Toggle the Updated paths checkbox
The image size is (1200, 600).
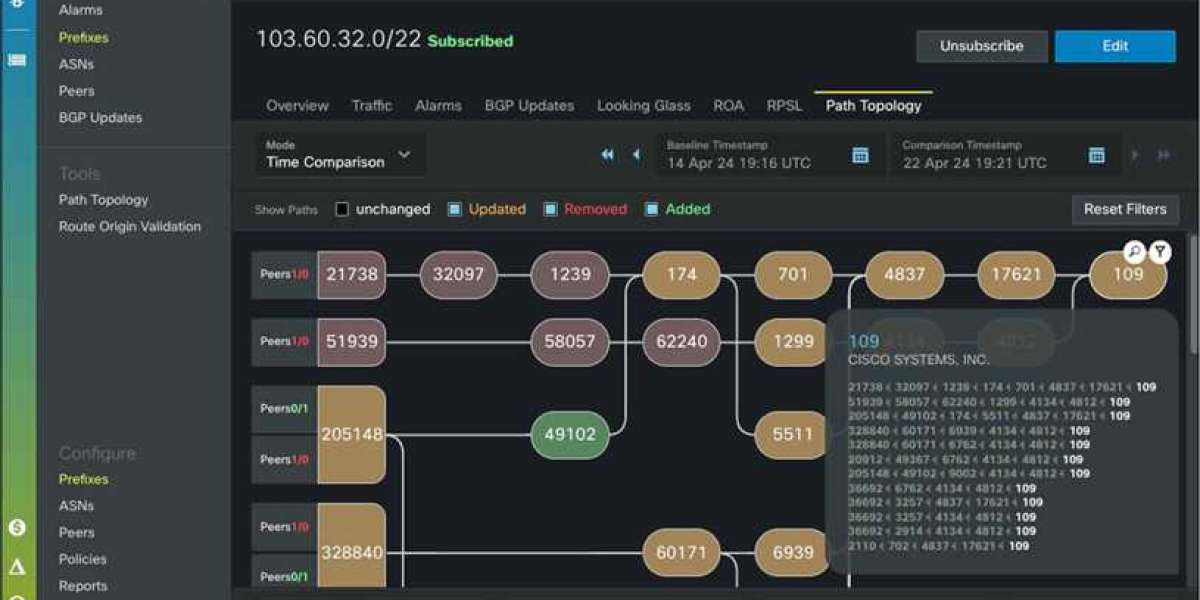454,210
